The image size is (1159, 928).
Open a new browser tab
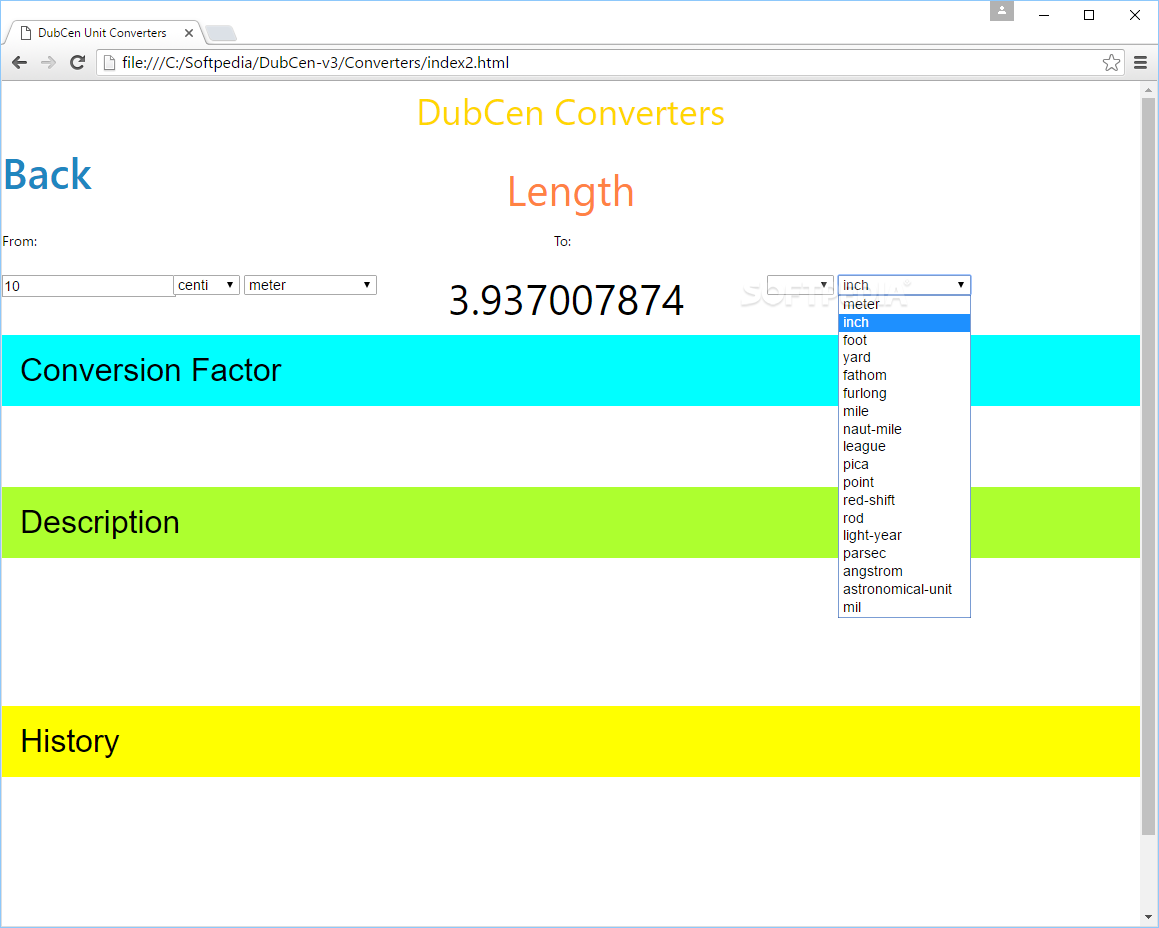point(220,33)
